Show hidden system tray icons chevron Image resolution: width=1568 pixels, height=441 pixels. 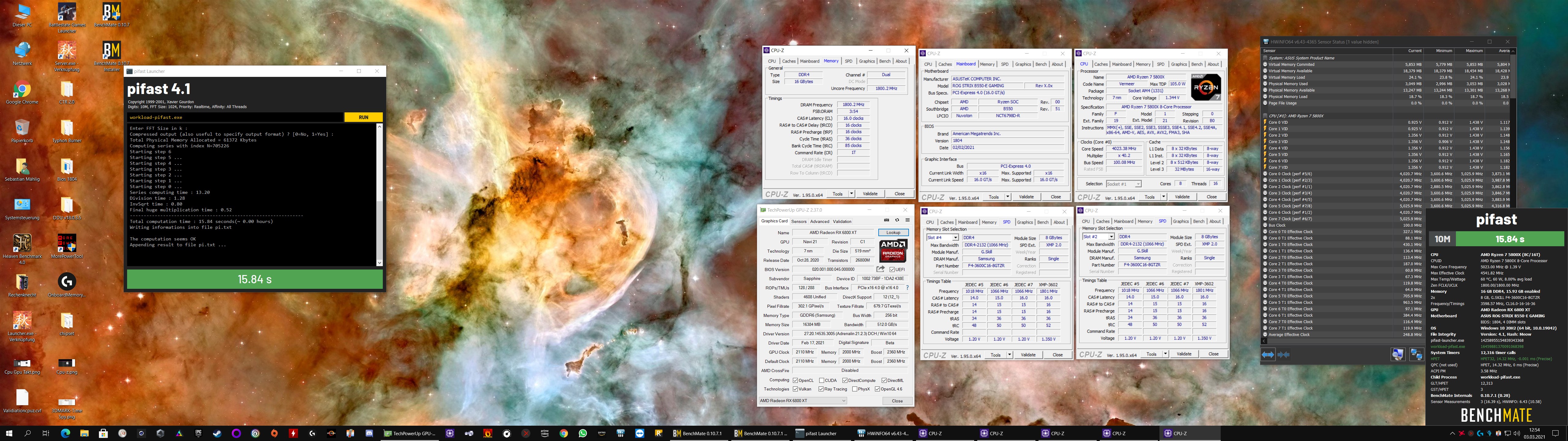click(x=1452, y=433)
